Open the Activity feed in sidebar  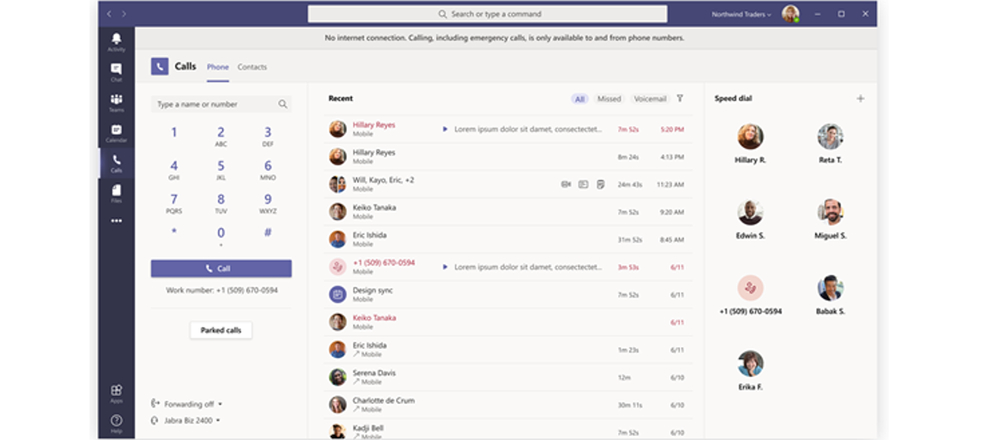(116, 42)
